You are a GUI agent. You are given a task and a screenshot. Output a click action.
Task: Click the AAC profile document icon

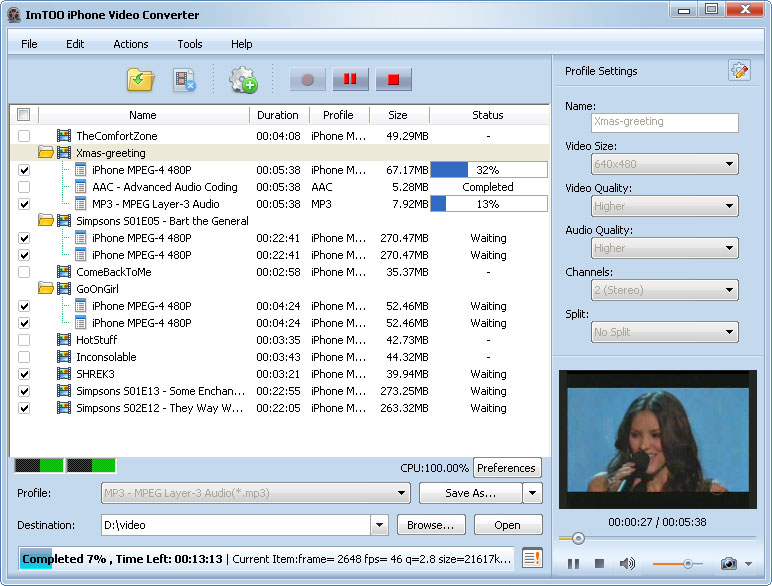click(x=81, y=187)
